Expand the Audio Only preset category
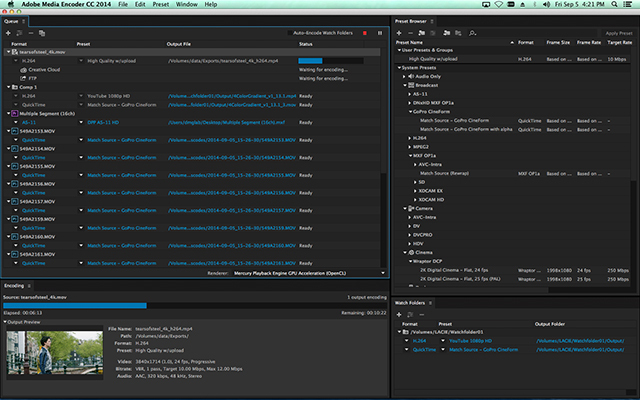Screen dimensions: 640x400 [x=405, y=75]
